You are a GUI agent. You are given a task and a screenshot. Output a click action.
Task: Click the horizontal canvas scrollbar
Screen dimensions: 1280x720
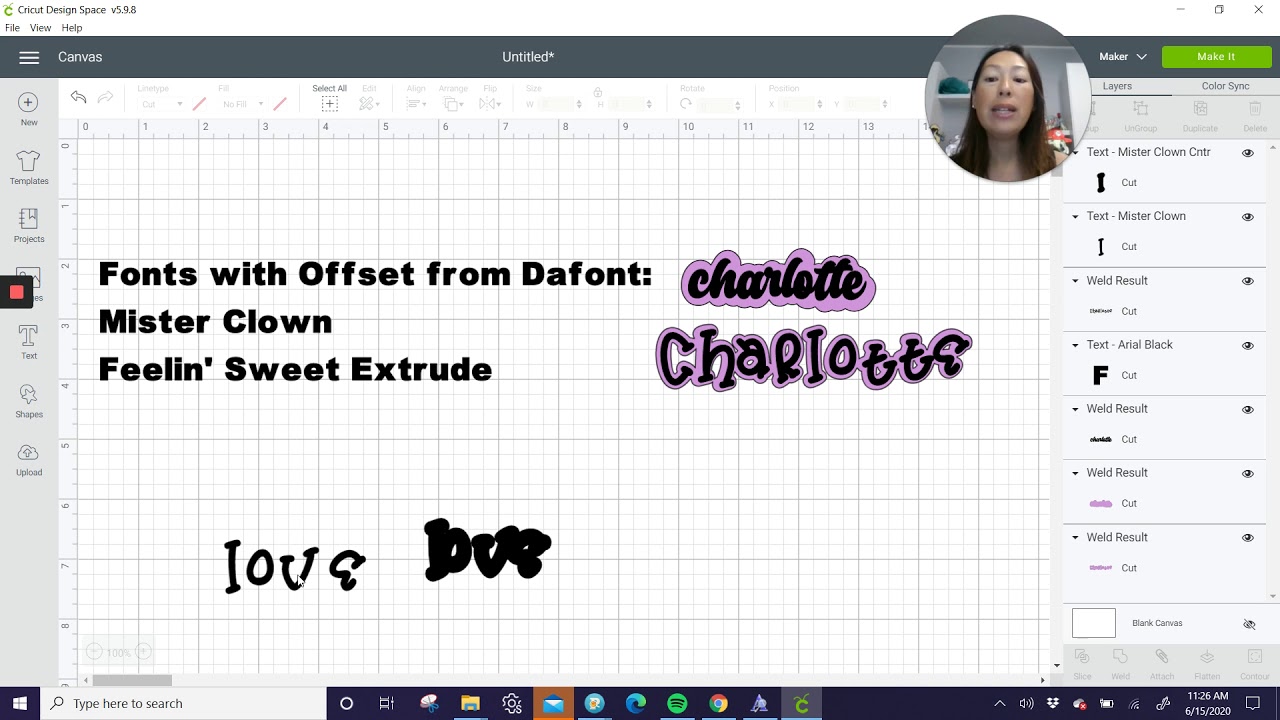coord(132,681)
